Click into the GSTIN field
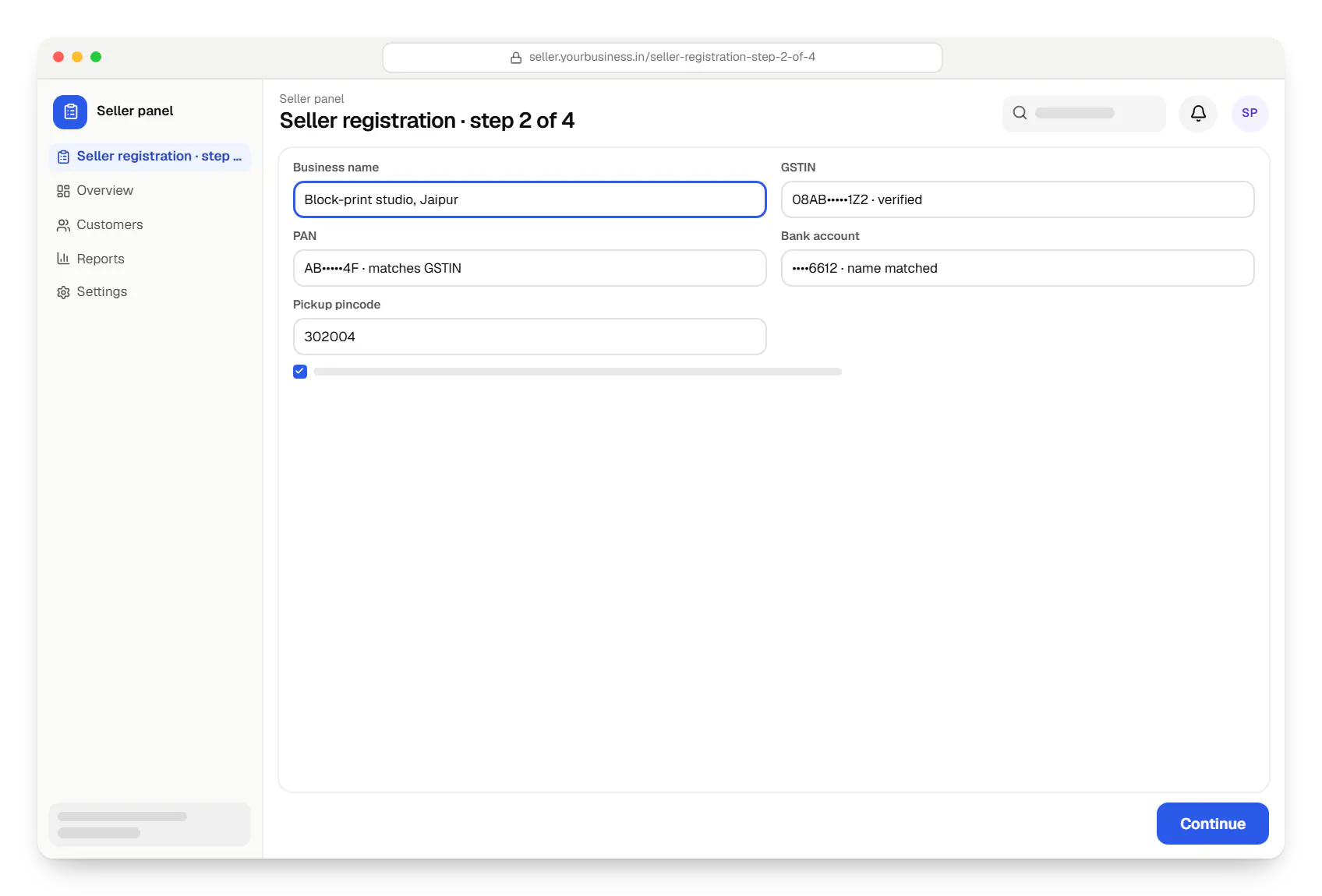The height and width of the screenshot is (896, 1322). (x=1017, y=199)
